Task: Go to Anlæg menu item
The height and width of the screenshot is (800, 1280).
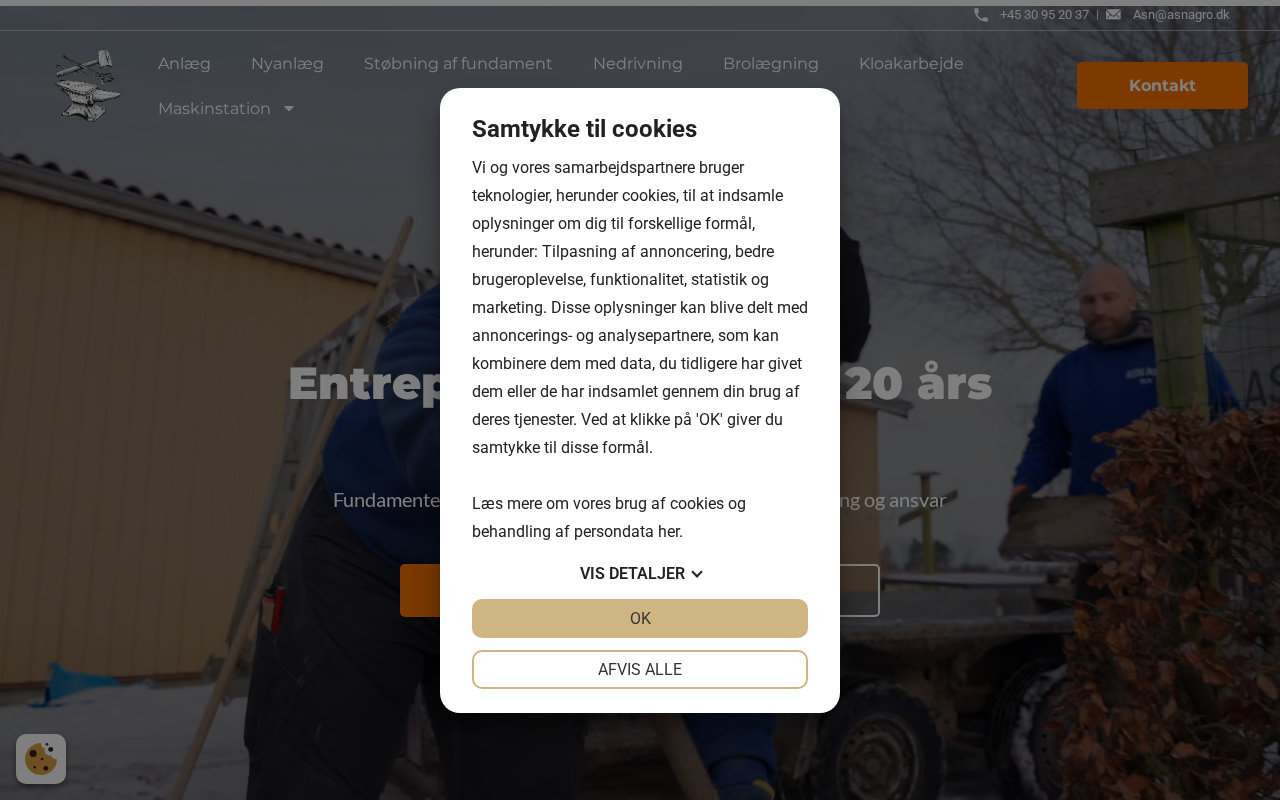Action: point(184,64)
